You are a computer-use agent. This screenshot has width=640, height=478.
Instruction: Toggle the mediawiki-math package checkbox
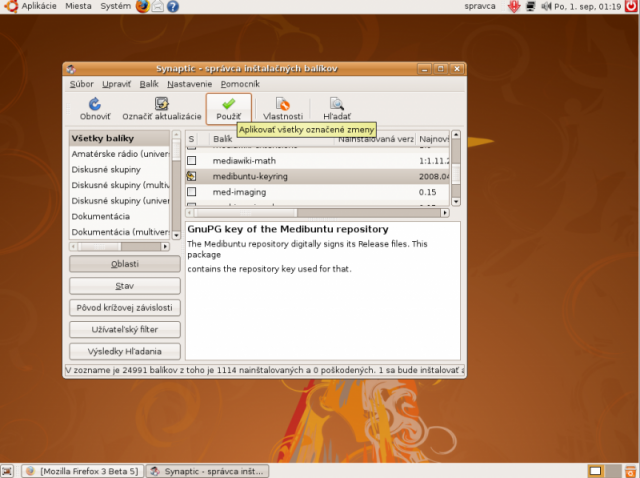pyautogui.click(x=191, y=160)
